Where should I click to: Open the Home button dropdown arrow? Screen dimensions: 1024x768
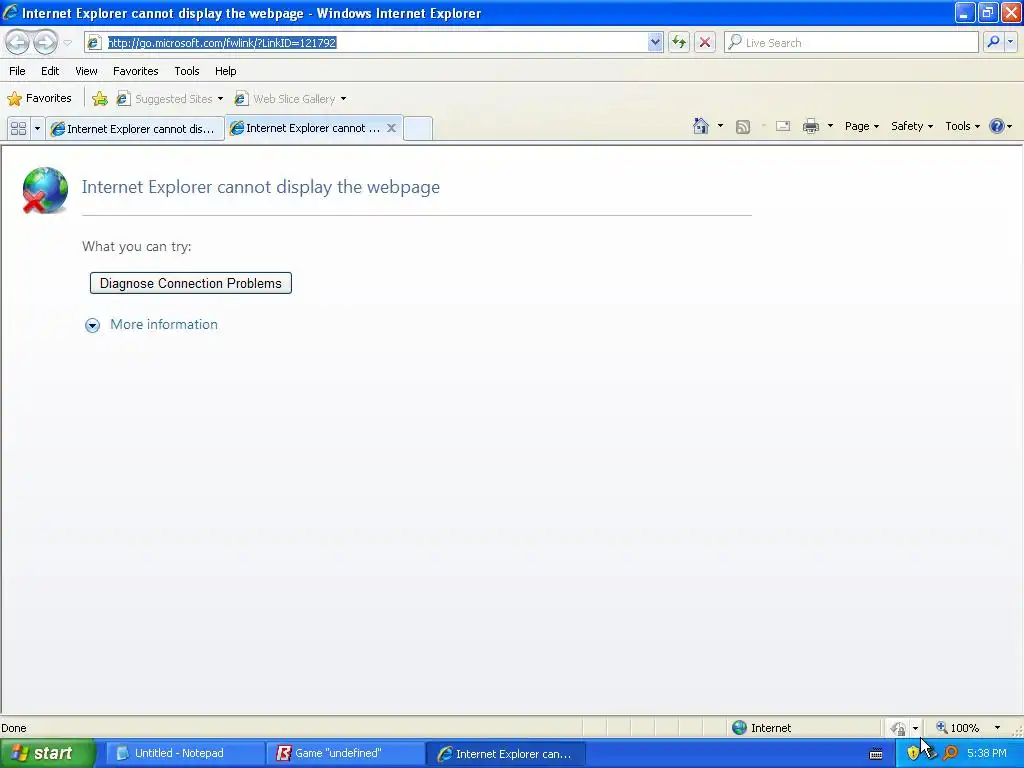(x=720, y=126)
